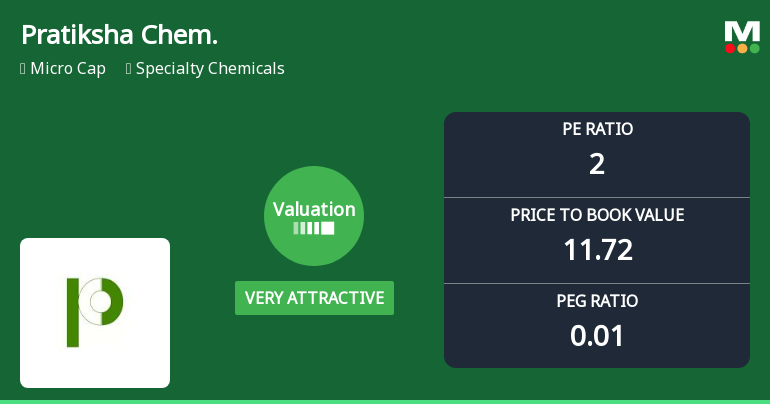Click the MarketsMojo M logo
Viewport: 770px width, 404px height.
pos(742,37)
